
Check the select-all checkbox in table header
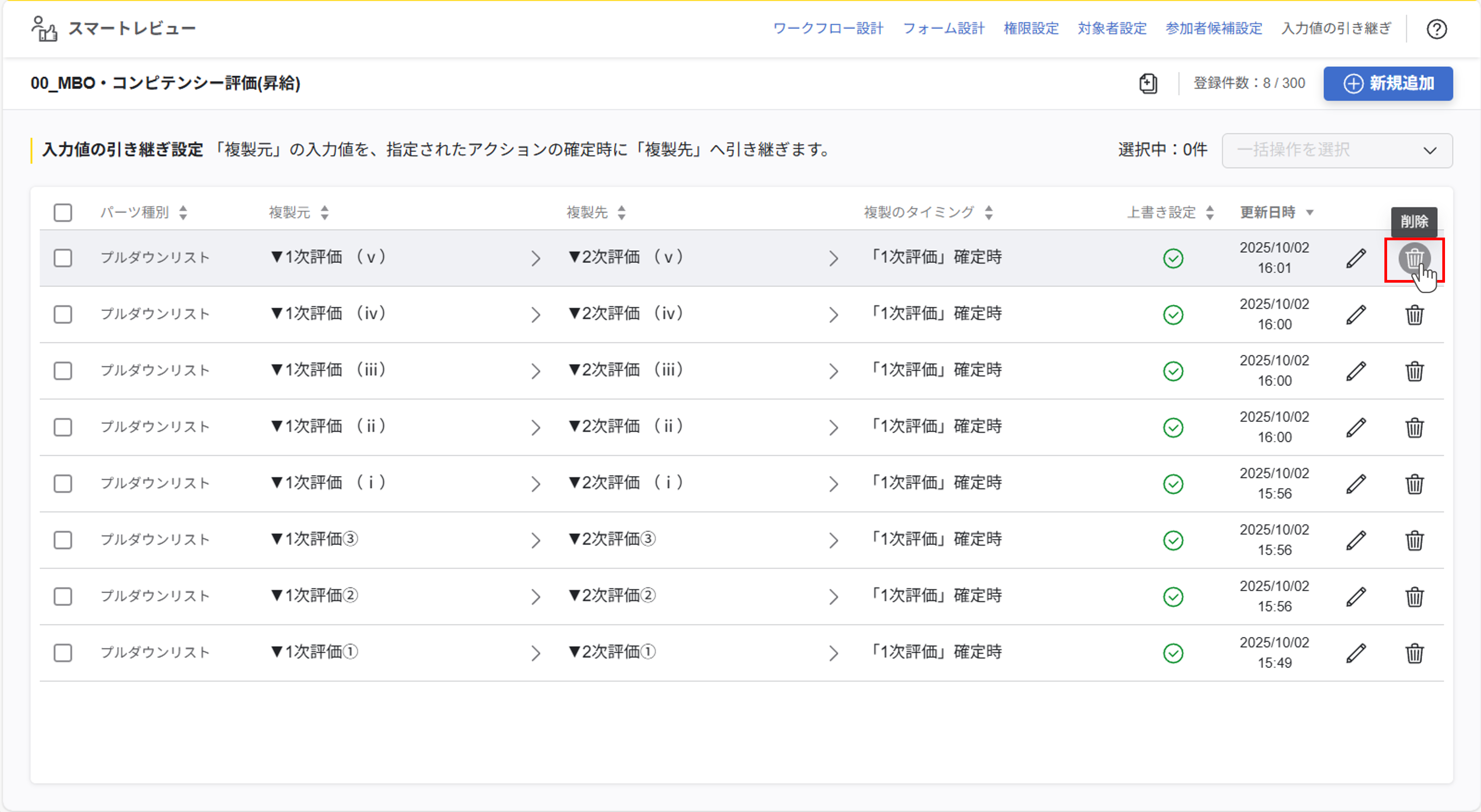click(63, 213)
